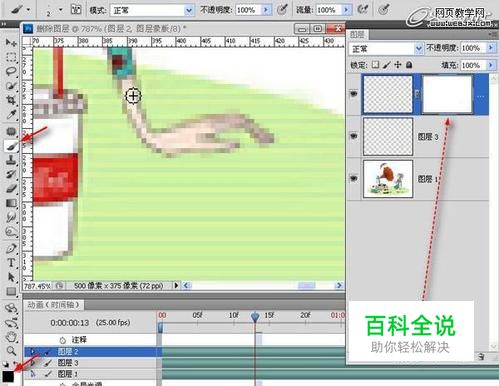
Task: Reset default foreground and background colors
Action: (5, 364)
